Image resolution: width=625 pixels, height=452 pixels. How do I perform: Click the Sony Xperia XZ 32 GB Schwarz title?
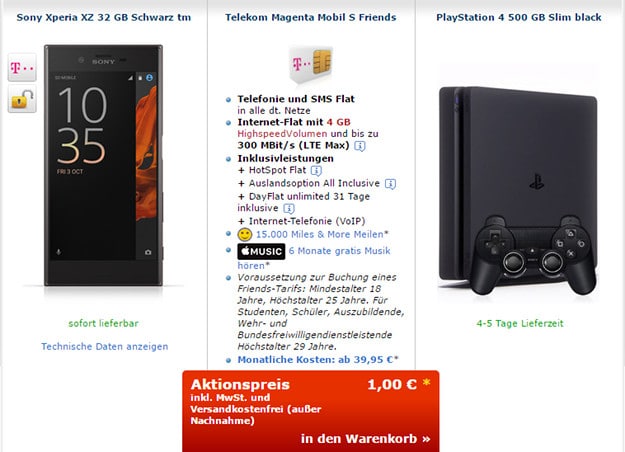(104, 18)
